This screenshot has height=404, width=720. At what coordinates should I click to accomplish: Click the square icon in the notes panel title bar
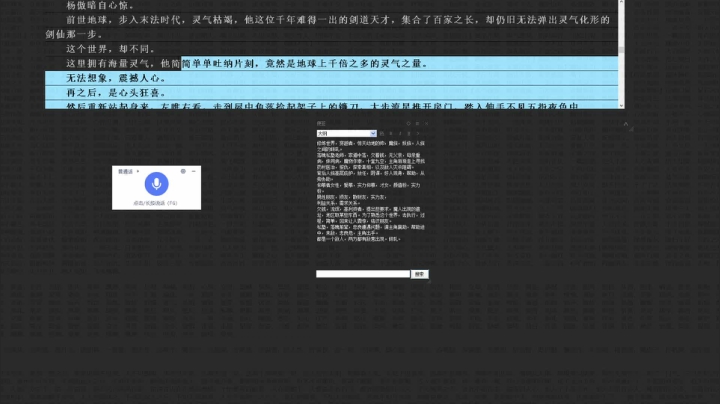417,123
